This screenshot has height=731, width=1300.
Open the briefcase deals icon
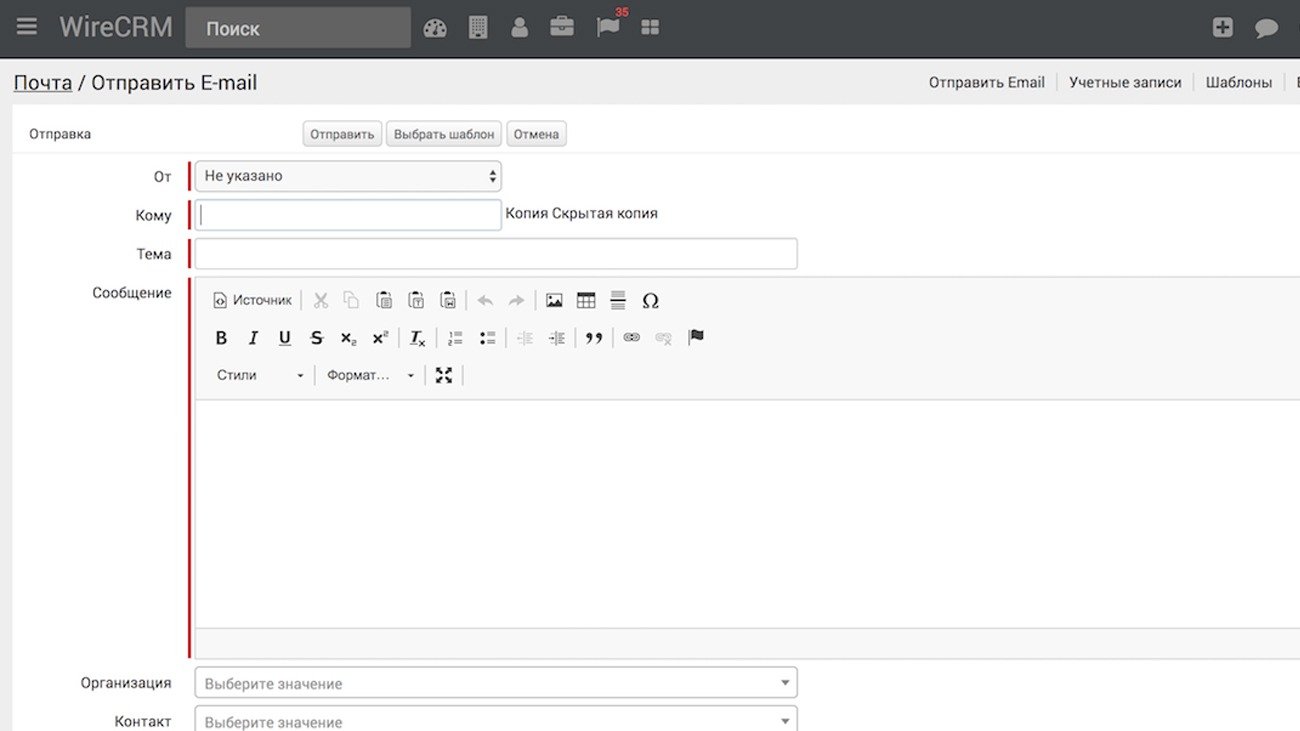[562, 27]
